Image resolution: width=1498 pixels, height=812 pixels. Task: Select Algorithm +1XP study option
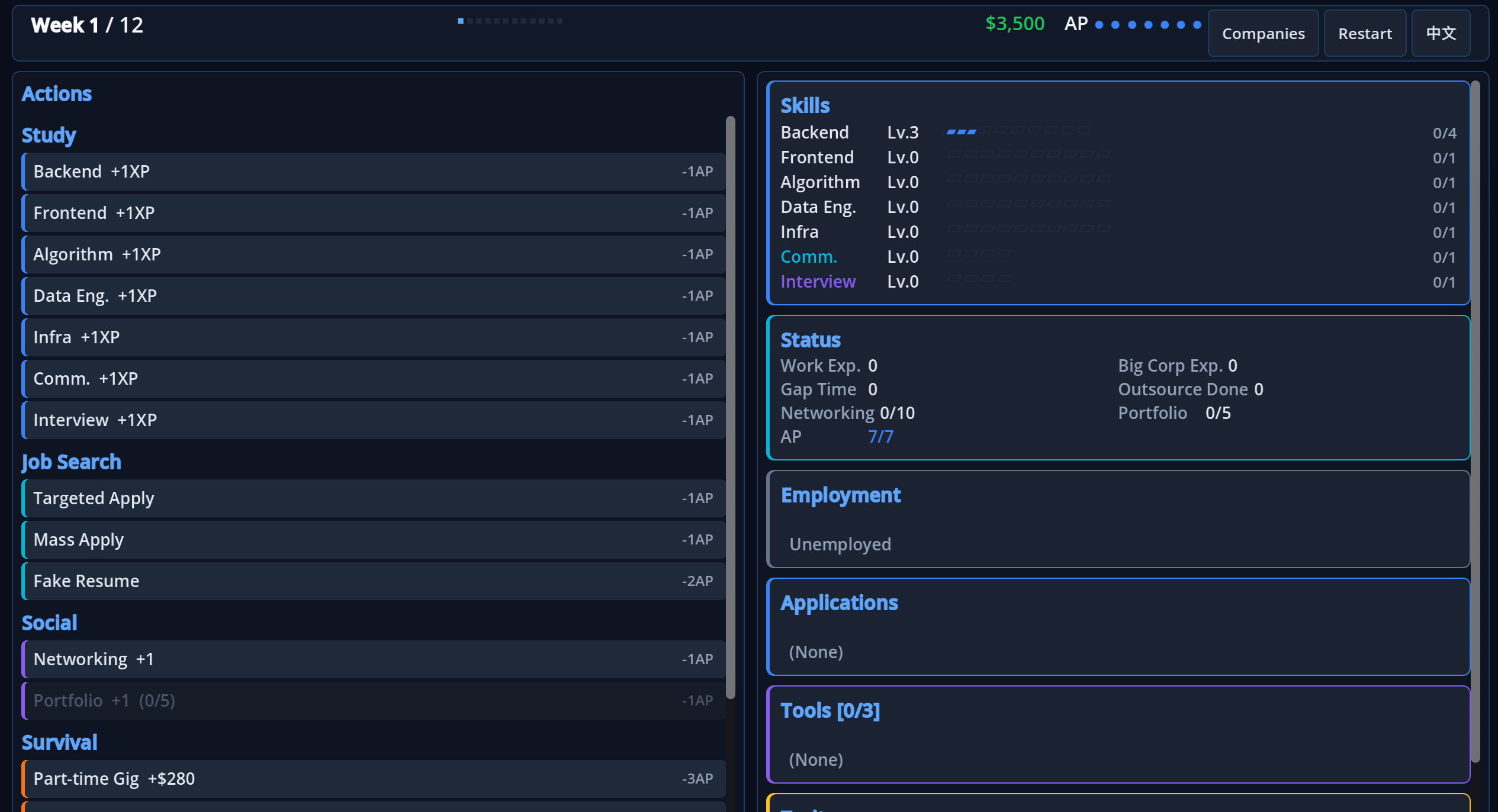[x=373, y=254]
